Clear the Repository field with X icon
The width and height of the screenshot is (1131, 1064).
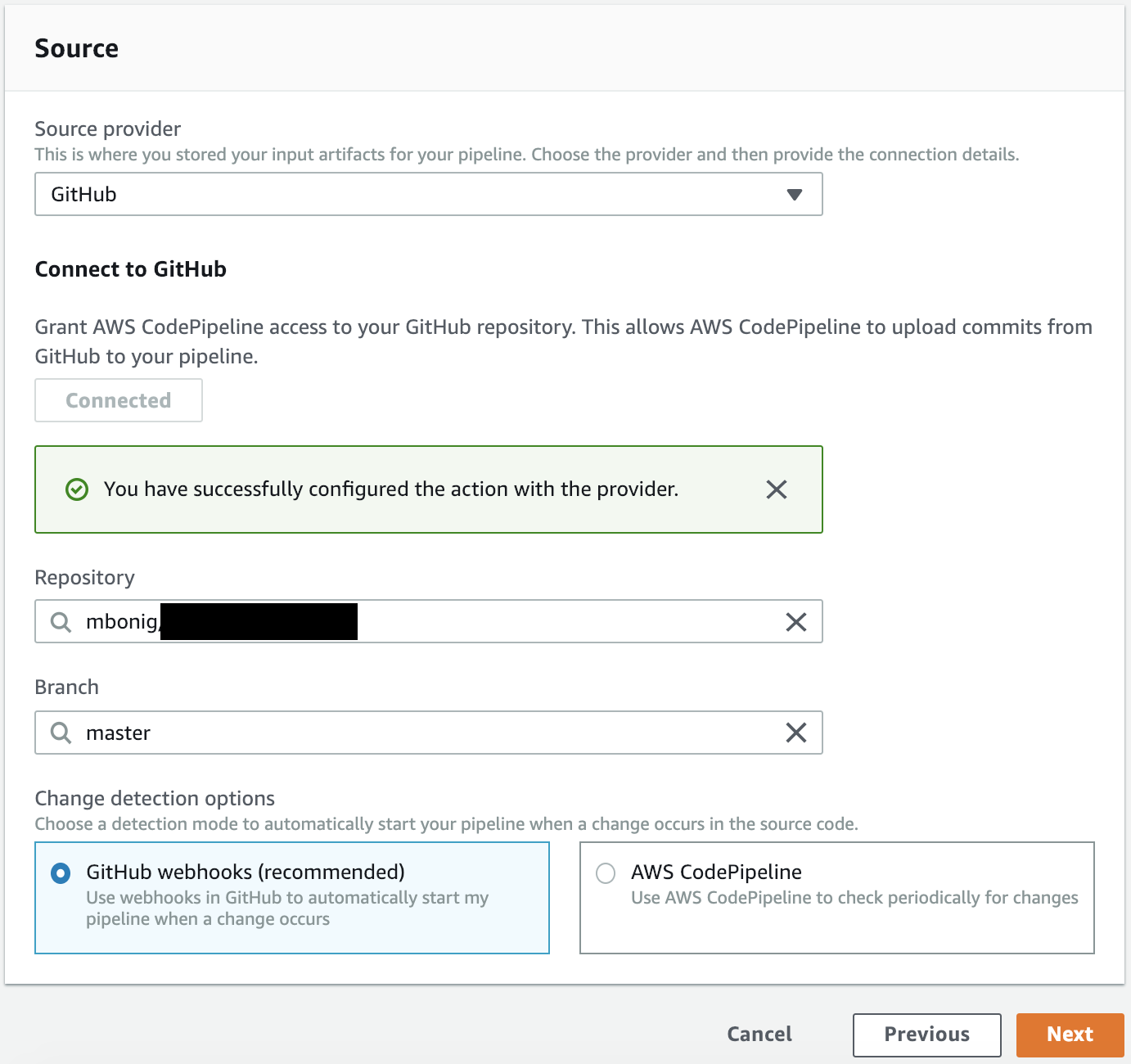[x=795, y=622]
